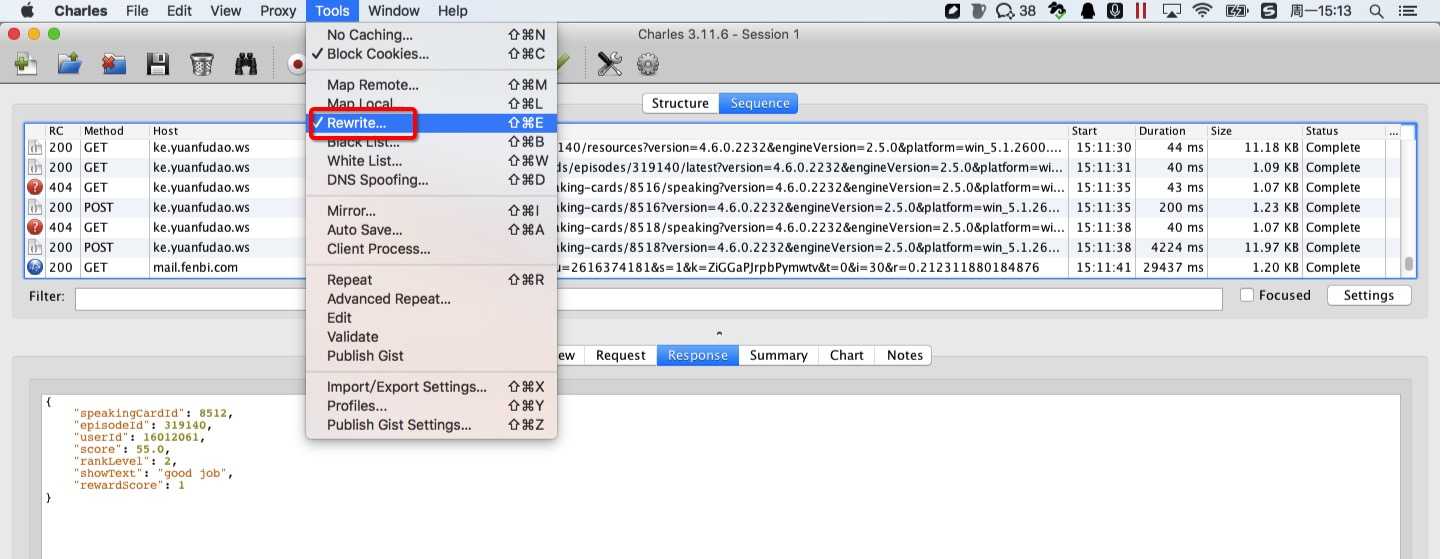Switch to the Structure view tab
The image size is (1441, 559).
point(680,103)
